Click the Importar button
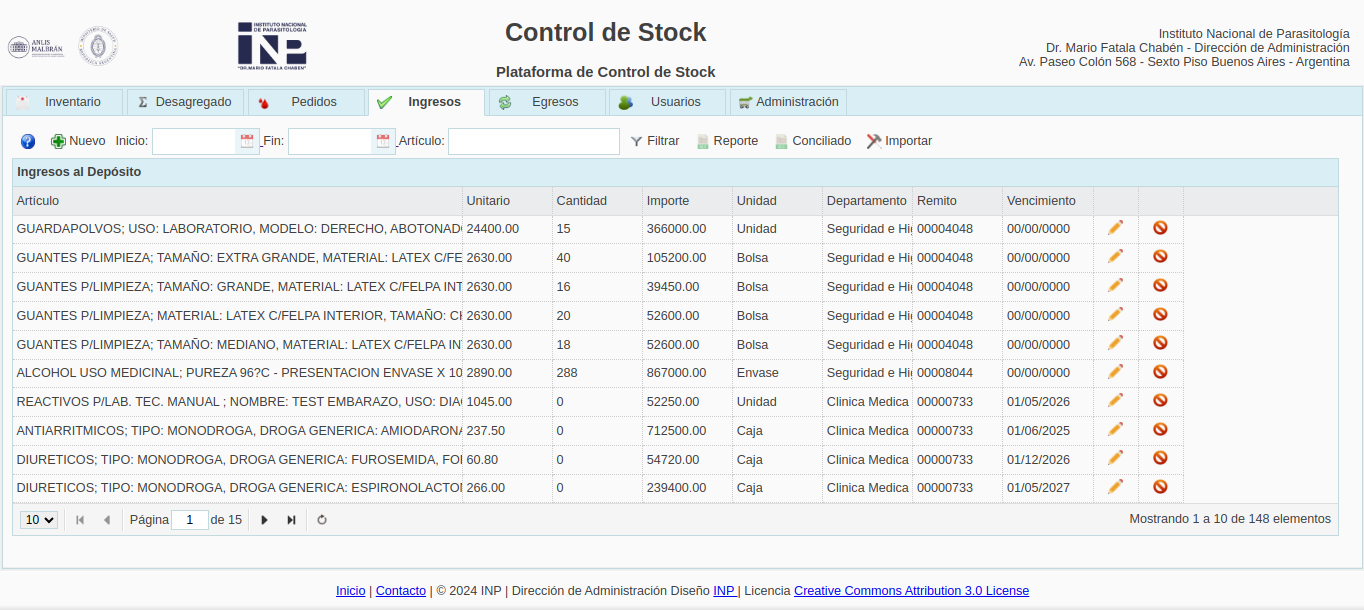Screen dimensions: 1364x610 (x=899, y=141)
